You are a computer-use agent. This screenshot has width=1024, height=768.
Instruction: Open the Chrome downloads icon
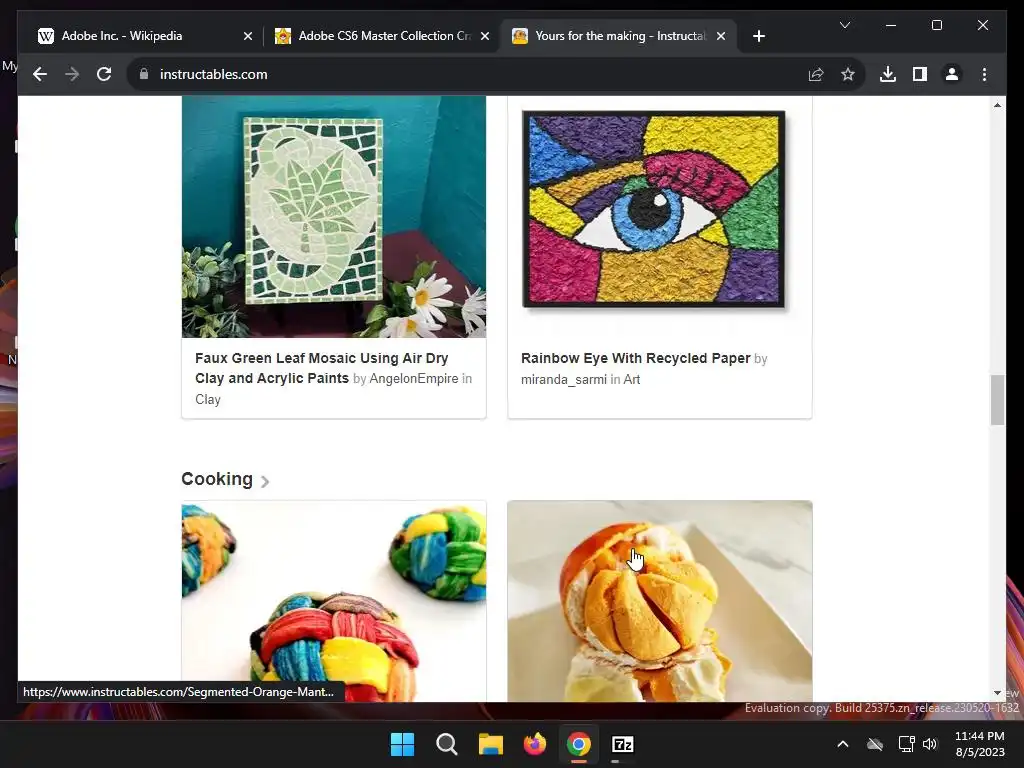888,74
